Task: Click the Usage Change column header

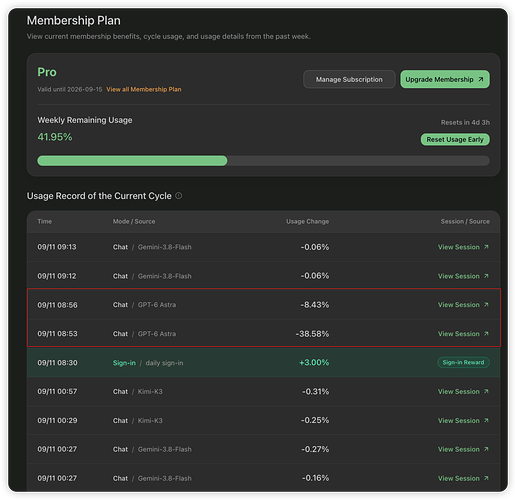Action: click(x=307, y=221)
